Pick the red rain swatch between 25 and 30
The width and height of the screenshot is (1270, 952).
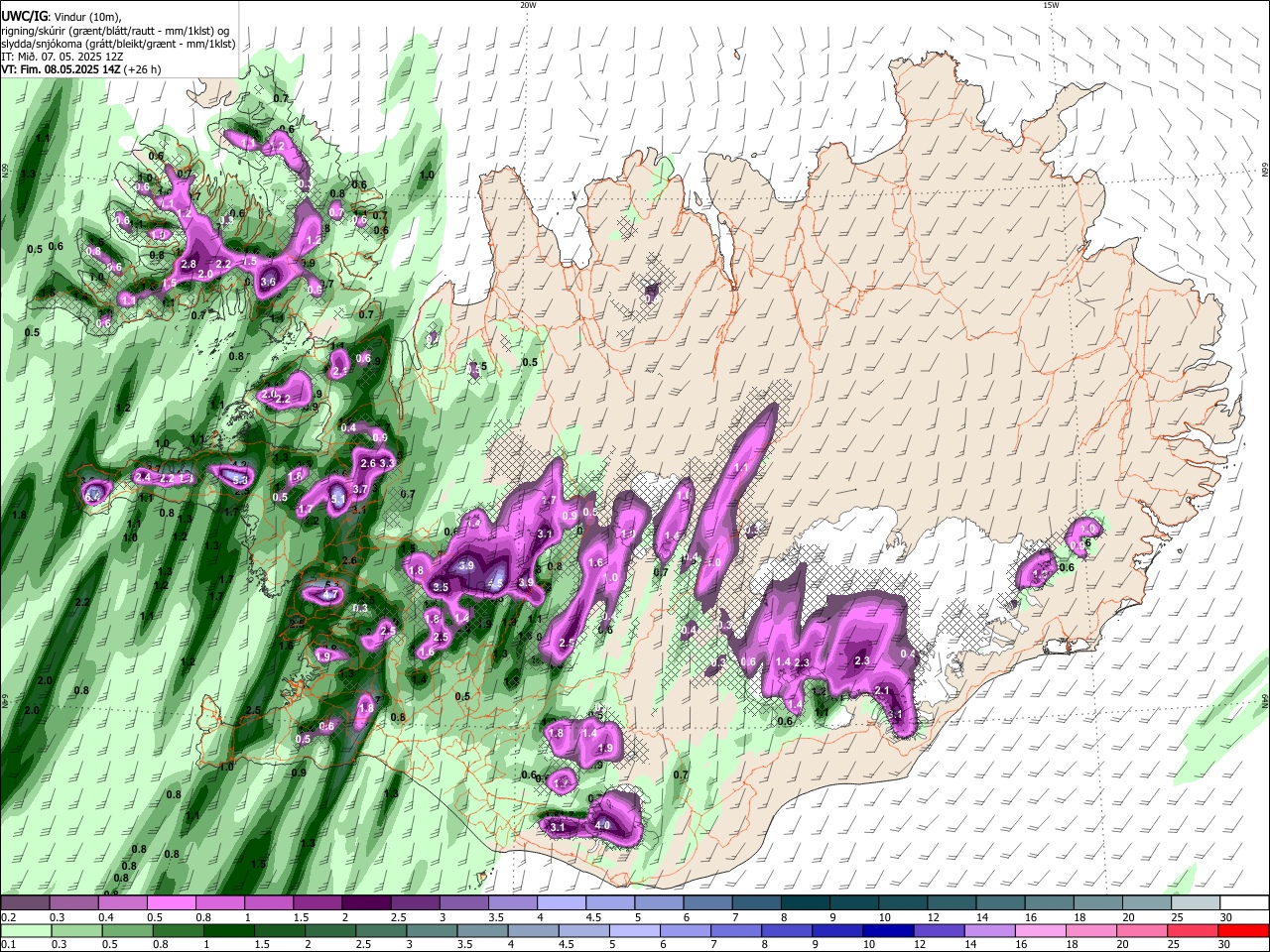1194,931
